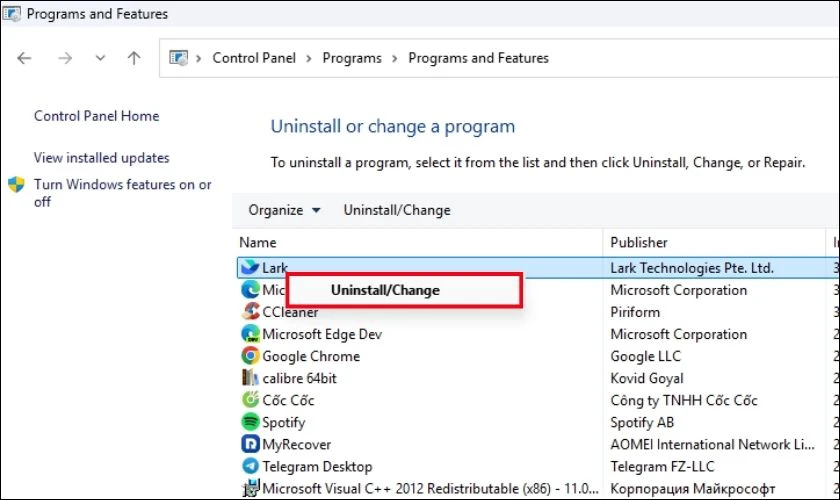Select the Cốc Cốc entry
Screen dimensions: 840x500
[288, 400]
